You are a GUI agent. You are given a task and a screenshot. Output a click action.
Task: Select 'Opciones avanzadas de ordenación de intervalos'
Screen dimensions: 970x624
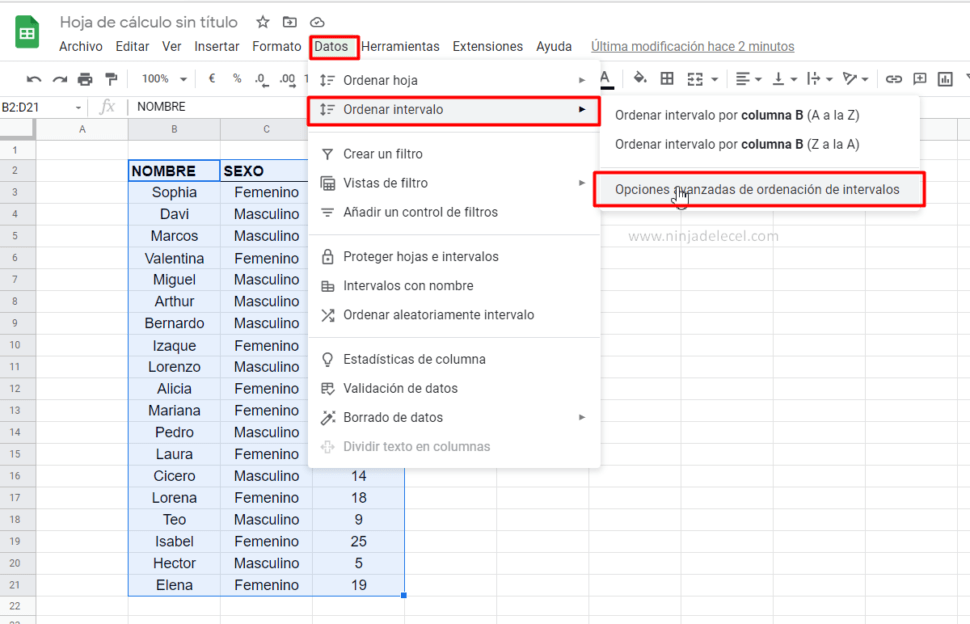pyautogui.click(x=759, y=190)
